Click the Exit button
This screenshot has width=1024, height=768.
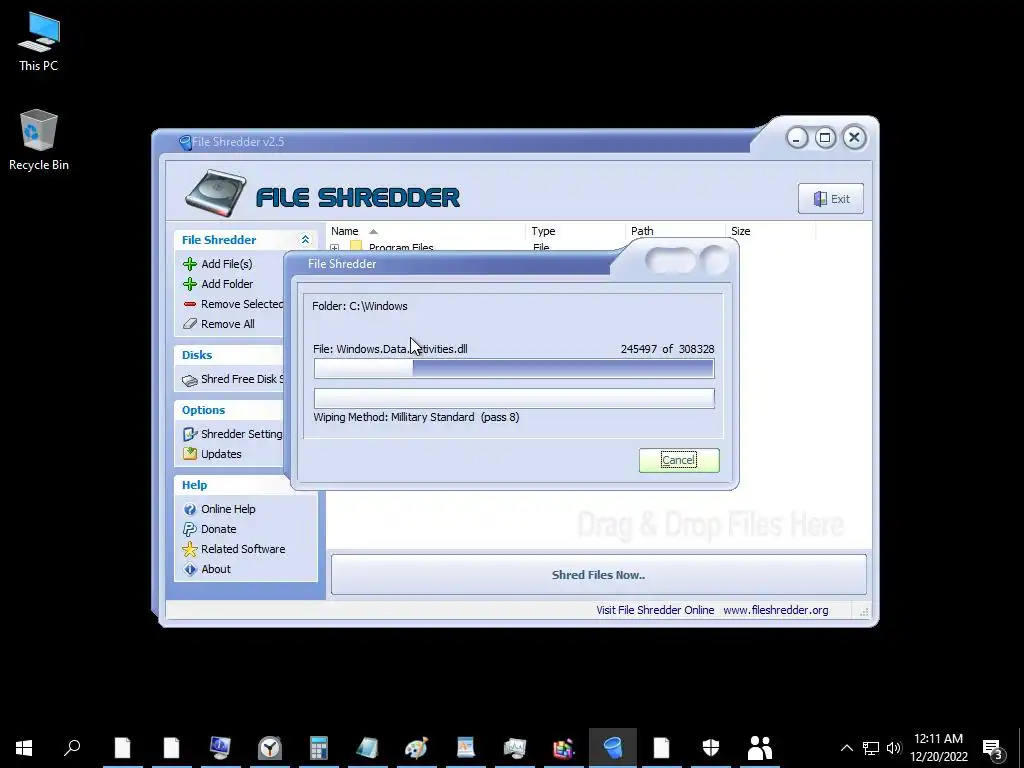pyautogui.click(x=831, y=199)
